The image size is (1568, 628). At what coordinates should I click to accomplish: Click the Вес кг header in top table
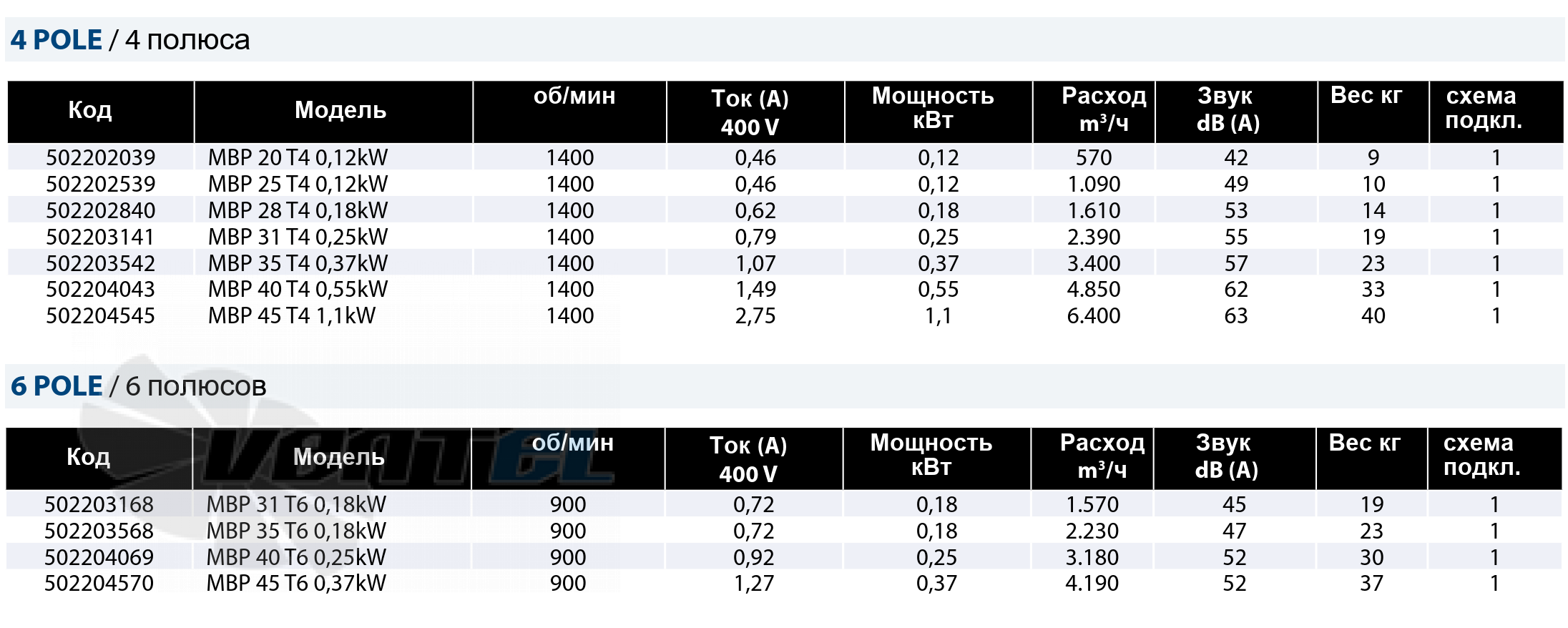[x=1366, y=96]
